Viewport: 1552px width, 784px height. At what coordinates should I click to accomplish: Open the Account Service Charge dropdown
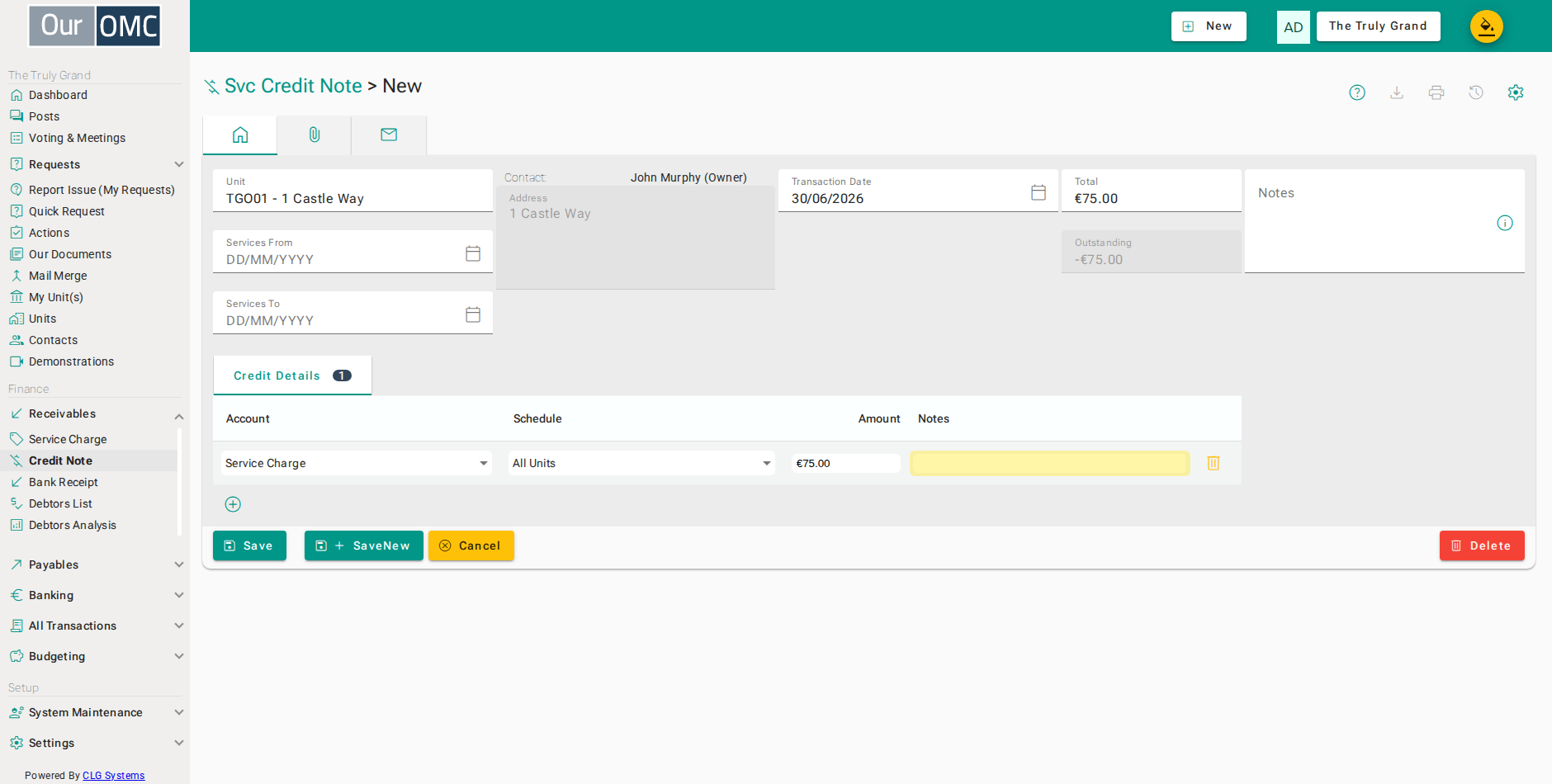tap(357, 463)
